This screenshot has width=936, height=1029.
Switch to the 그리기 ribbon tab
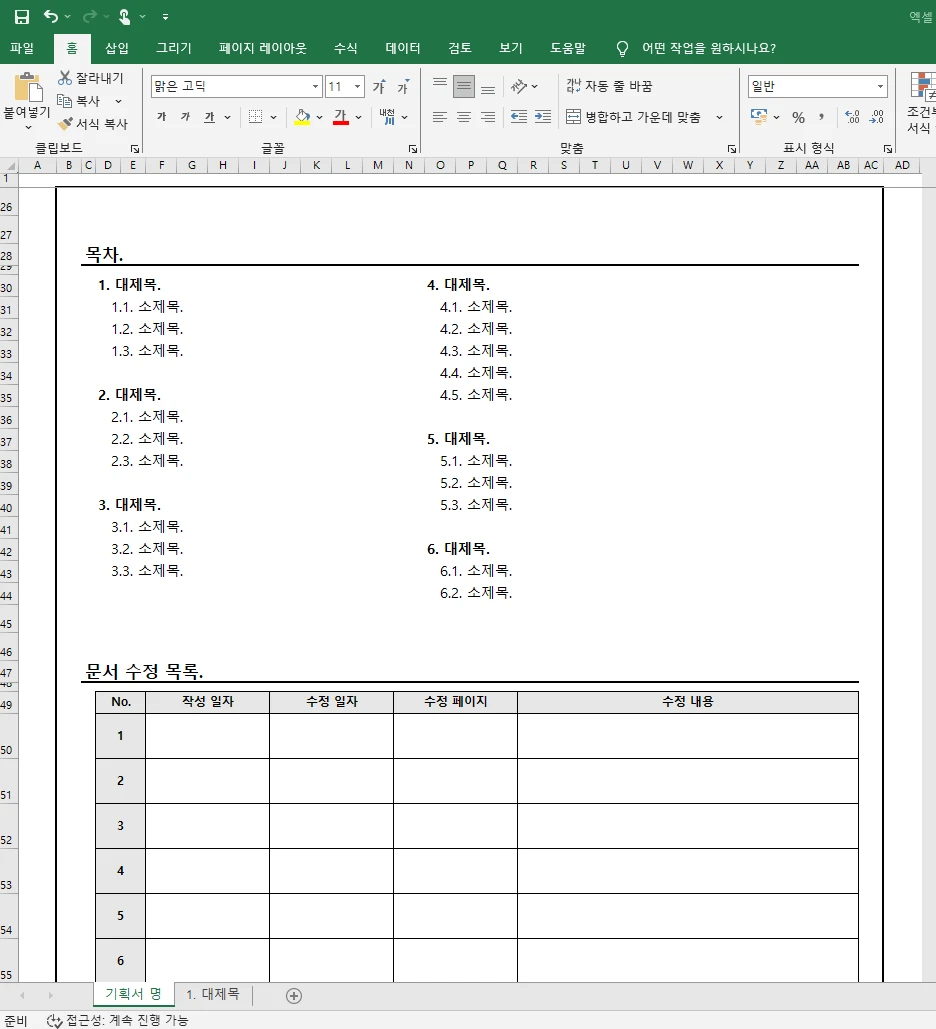(x=174, y=48)
